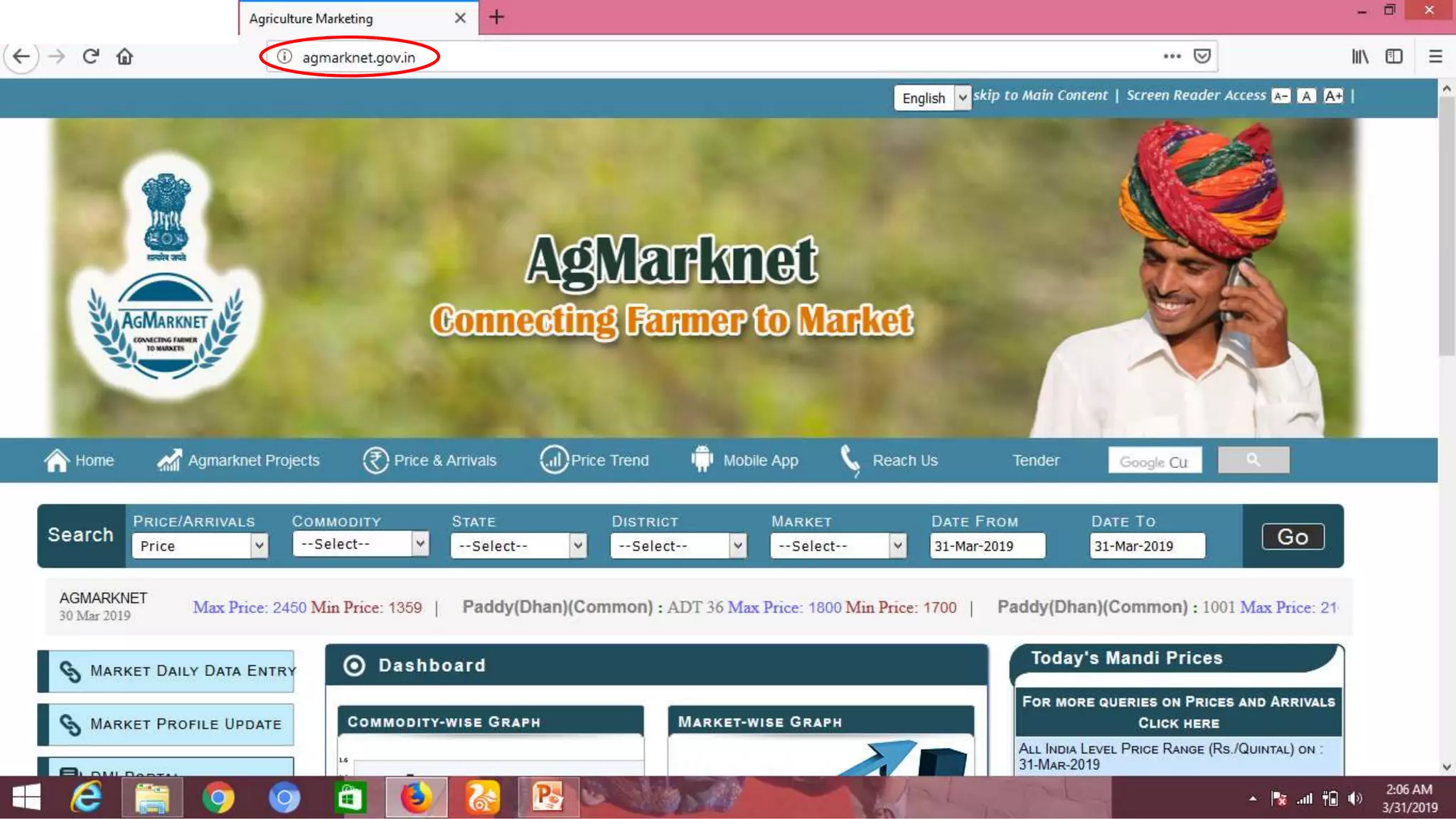Open browser home page icon
Viewport: 1456px width, 819px height.
(x=124, y=56)
